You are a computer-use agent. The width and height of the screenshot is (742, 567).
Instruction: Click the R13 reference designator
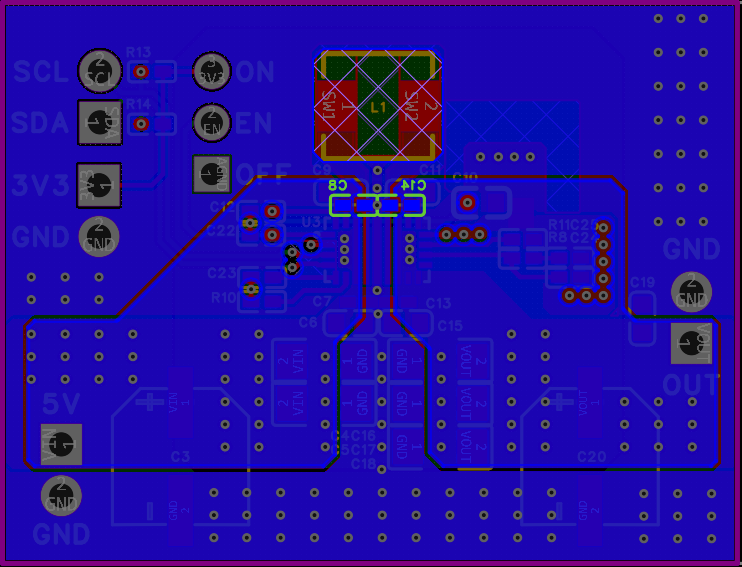point(139,52)
